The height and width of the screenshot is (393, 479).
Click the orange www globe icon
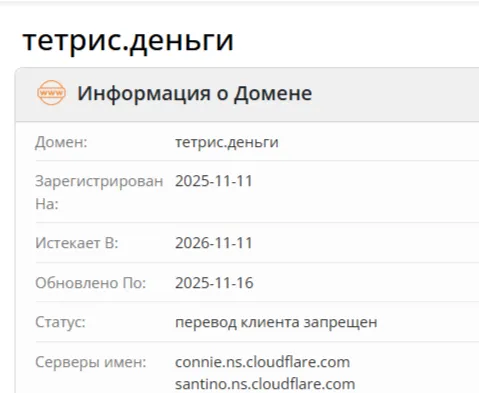(51, 93)
